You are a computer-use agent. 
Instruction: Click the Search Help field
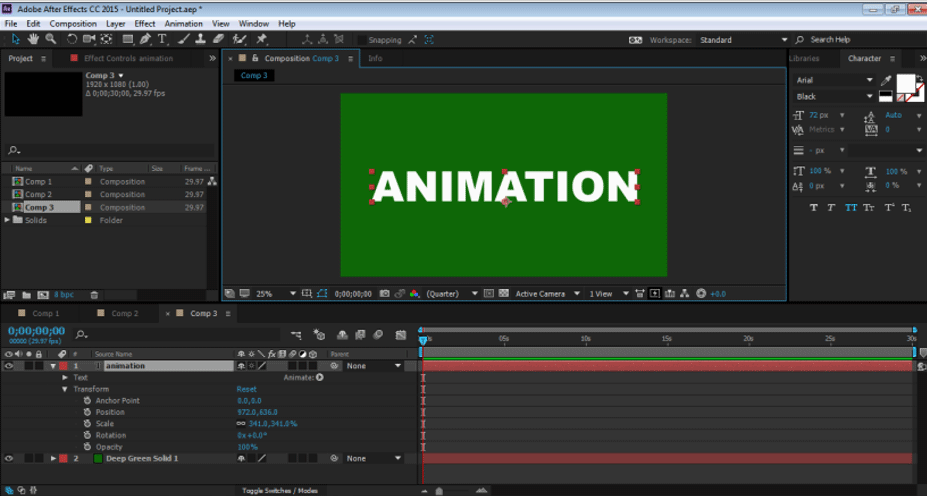pyautogui.click(x=858, y=40)
